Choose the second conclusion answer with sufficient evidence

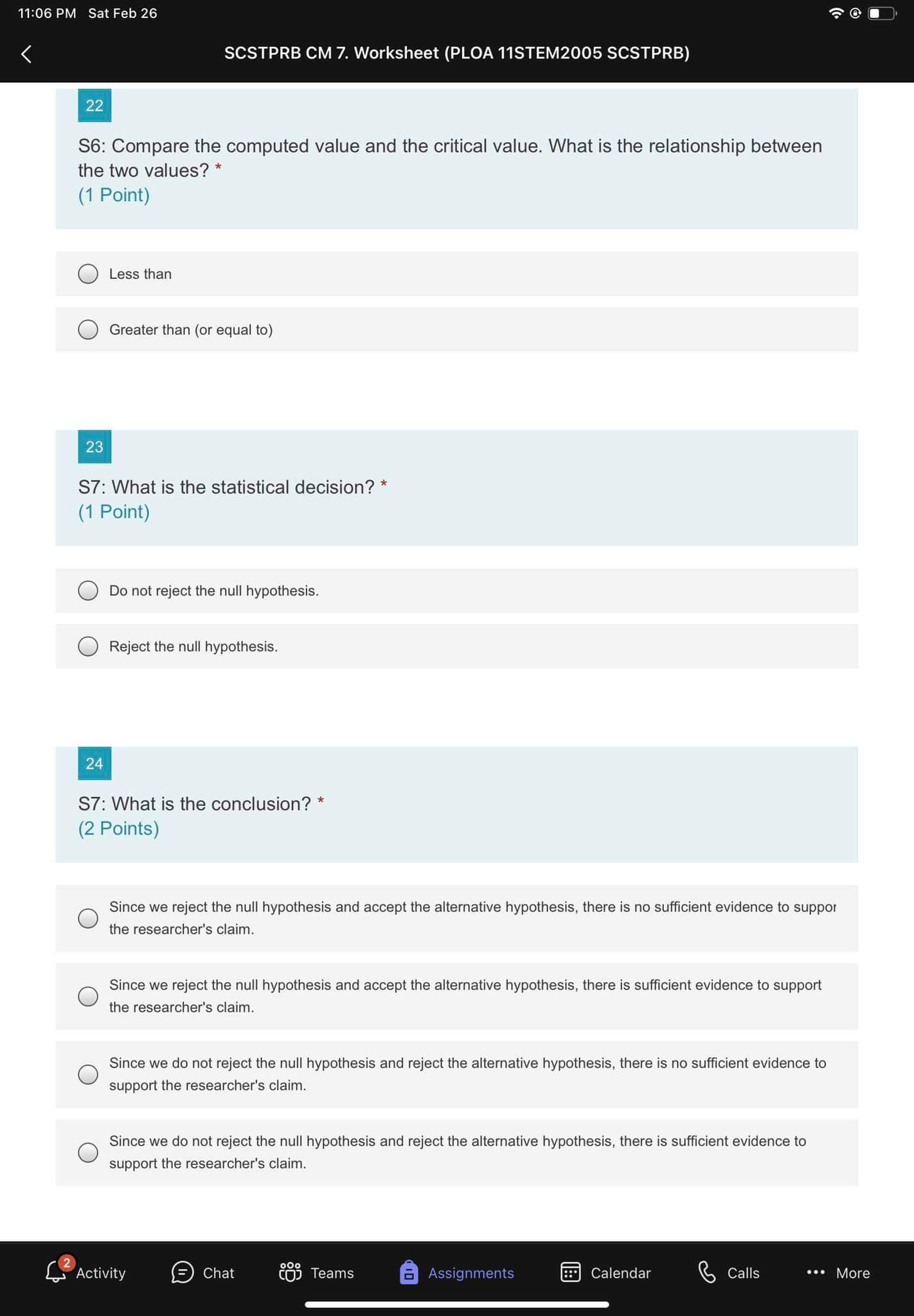click(x=88, y=996)
